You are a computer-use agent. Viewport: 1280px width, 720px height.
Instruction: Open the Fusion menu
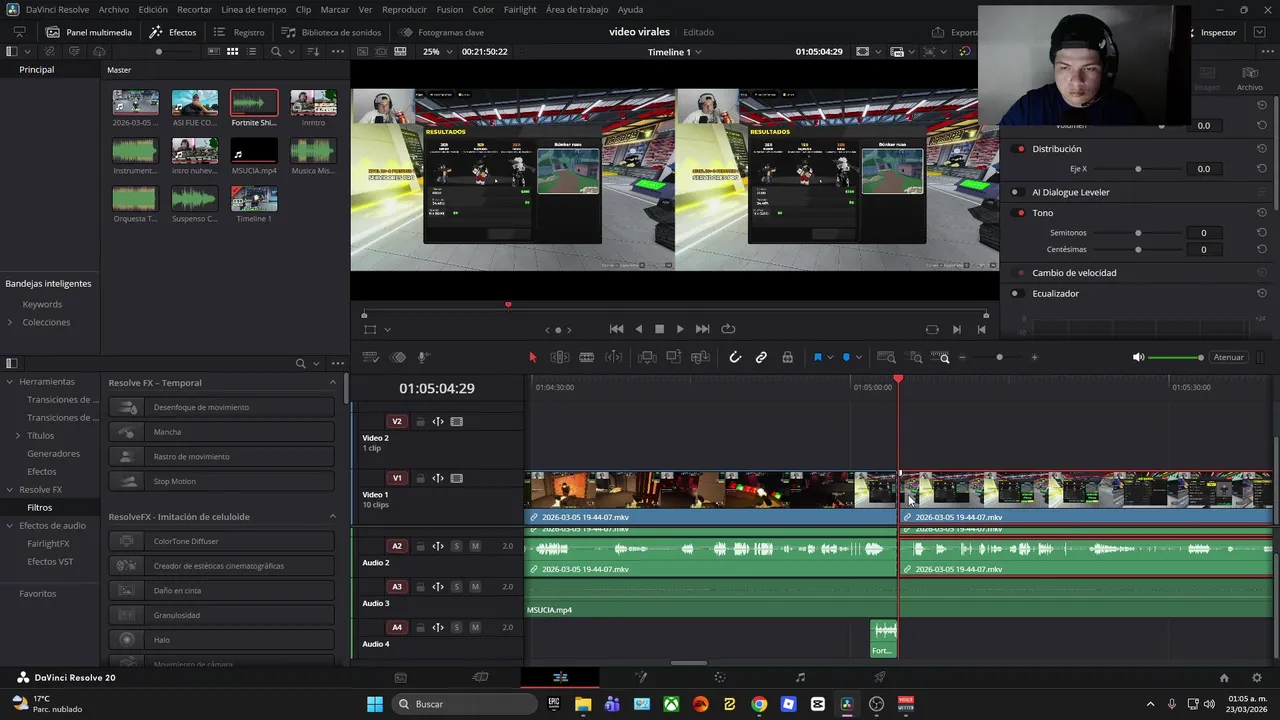(x=450, y=9)
